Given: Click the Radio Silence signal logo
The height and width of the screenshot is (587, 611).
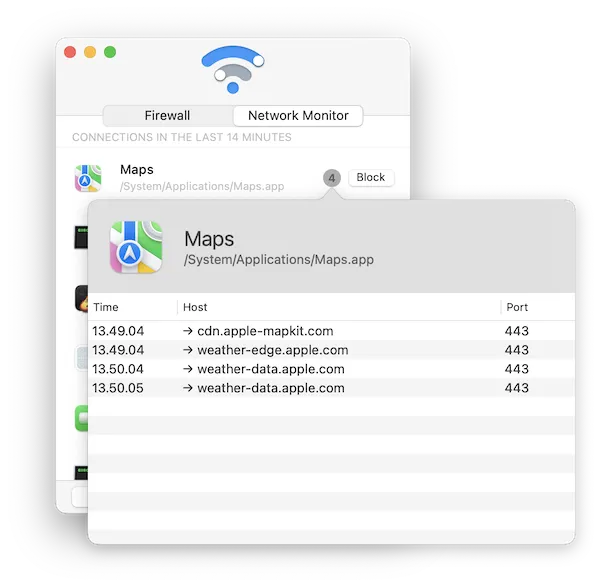Looking at the screenshot, I should click(x=232, y=69).
